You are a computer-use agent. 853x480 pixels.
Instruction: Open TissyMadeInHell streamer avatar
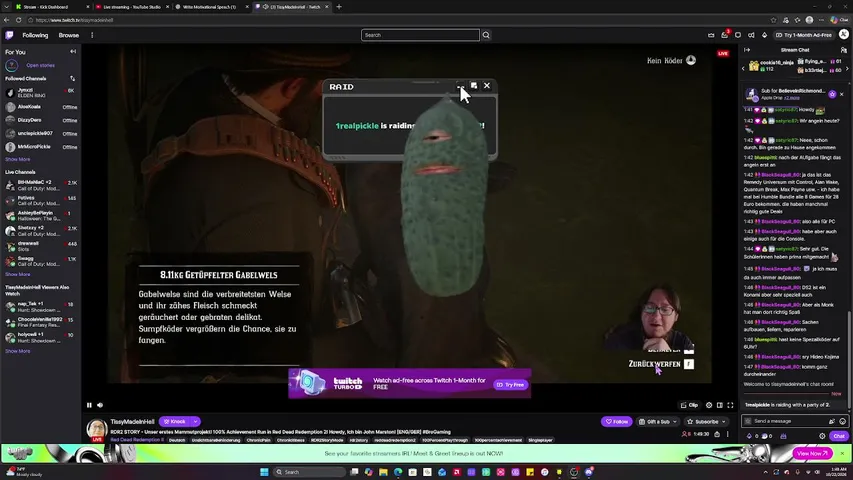[x=97, y=429]
